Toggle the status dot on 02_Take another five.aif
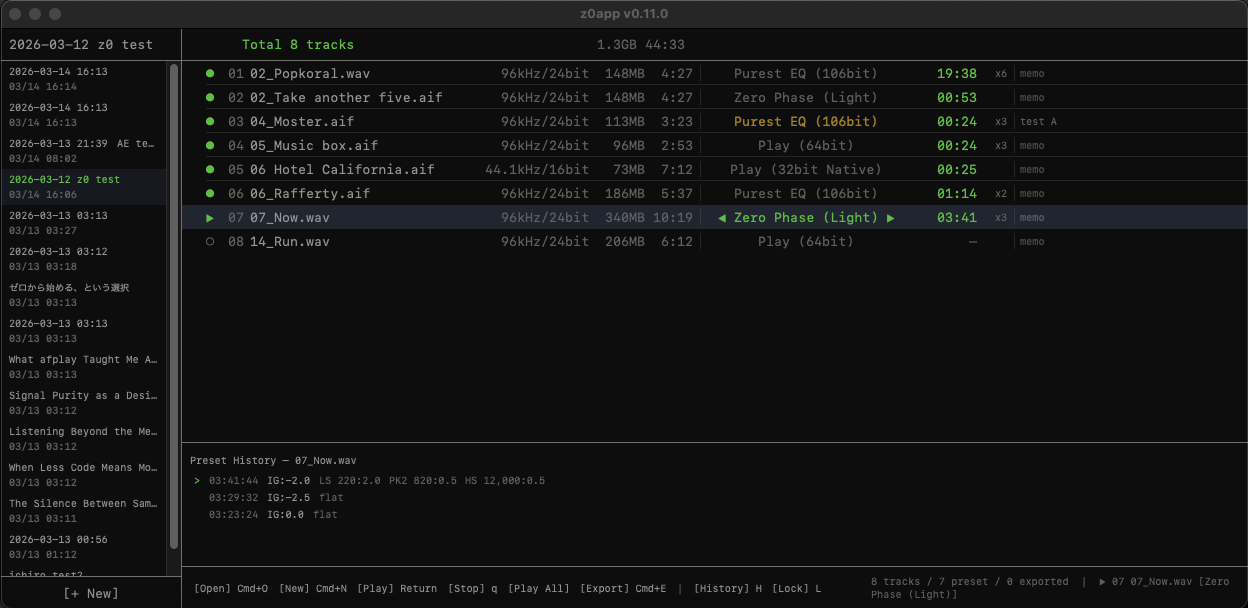This screenshot has height=608, width=1248. (210, 97)
